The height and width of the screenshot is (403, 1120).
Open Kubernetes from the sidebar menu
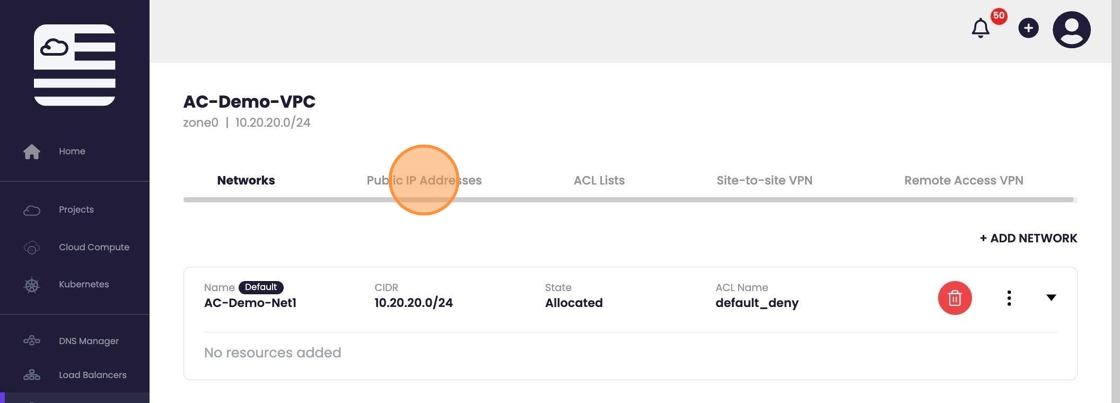coord(84,285)
